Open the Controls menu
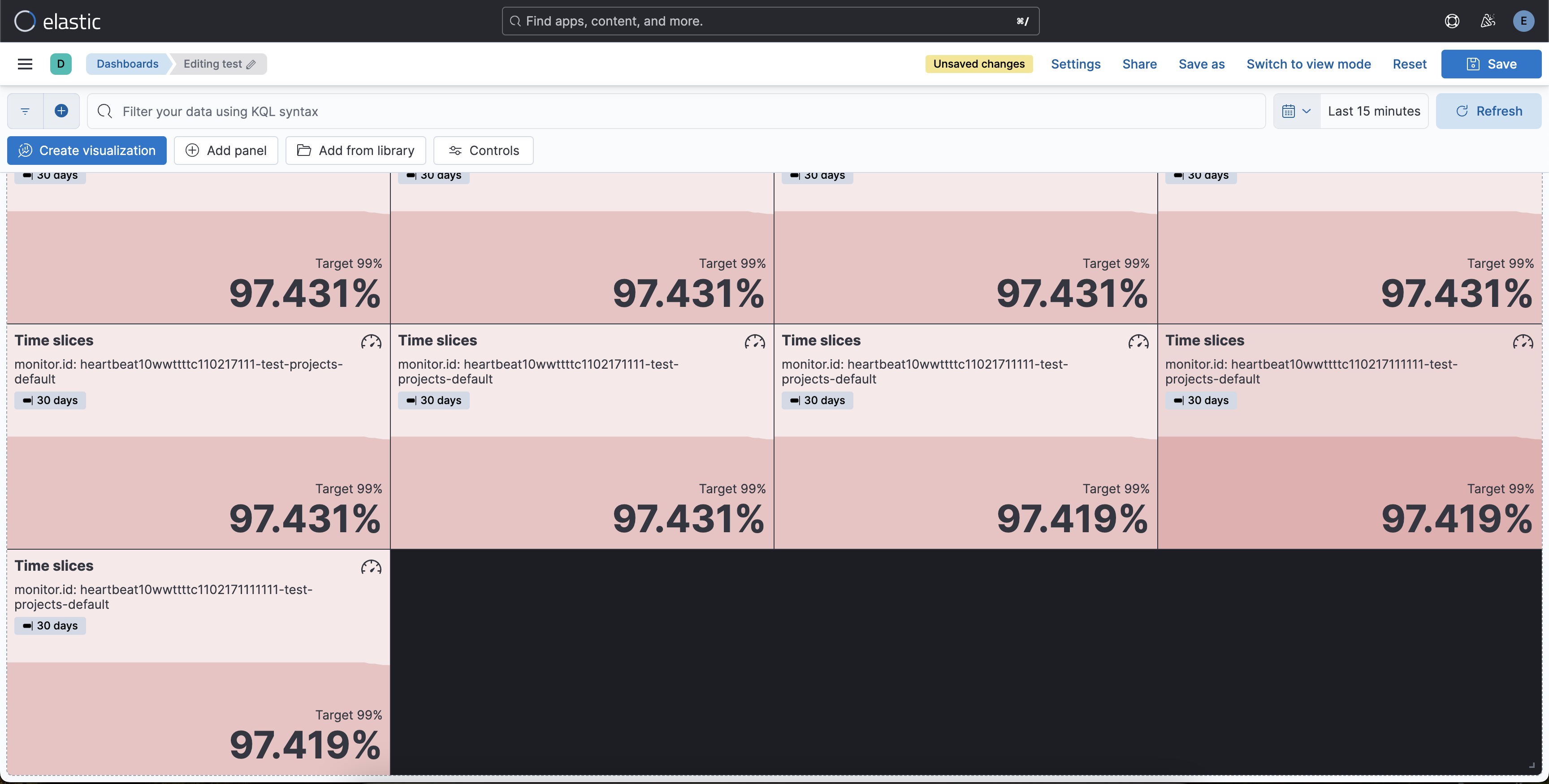Viewport: 1549px width, 784px height. click(x=483, y=151)
